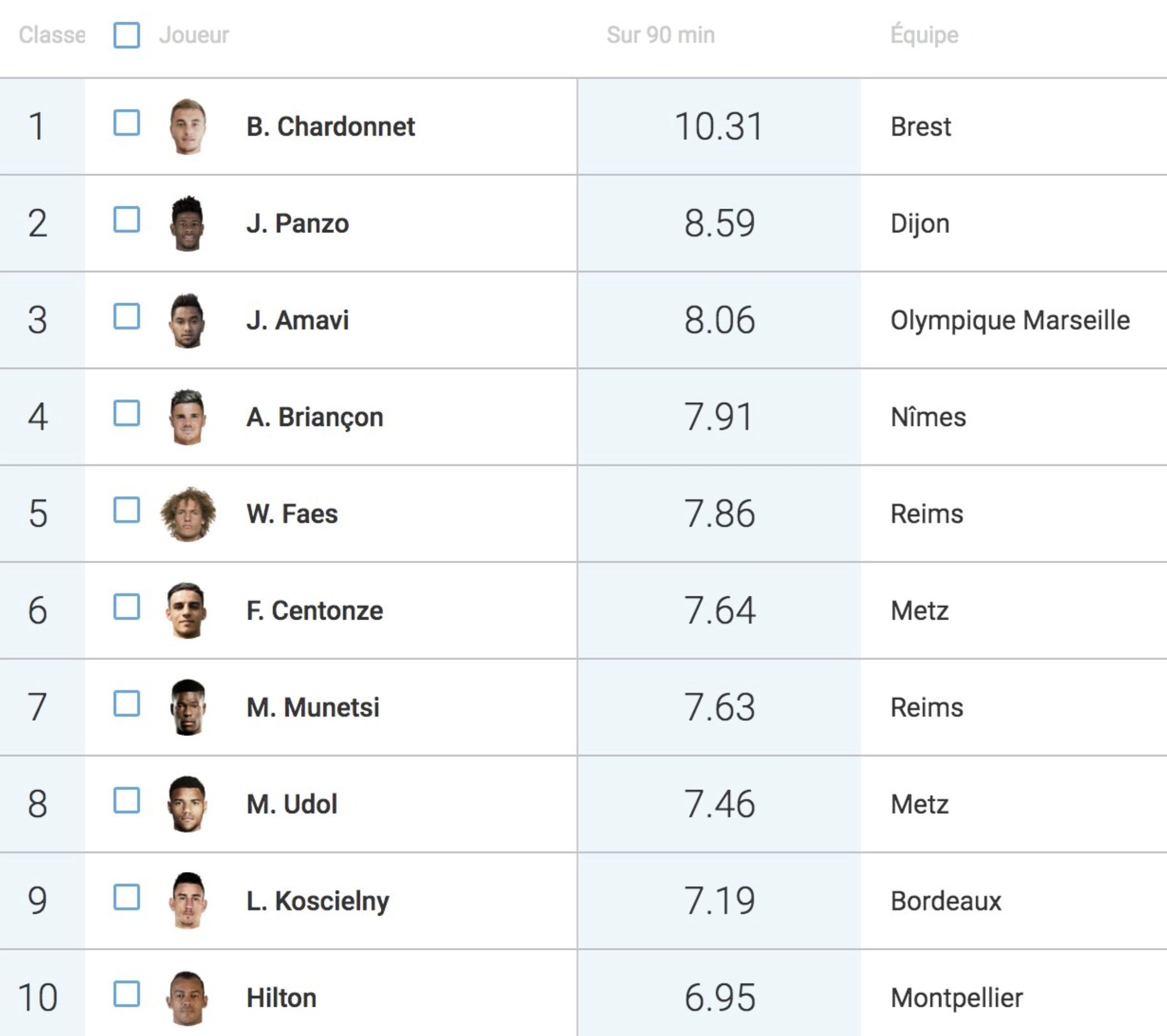Viewport: 1167px width, 1036px height.
Task: Enable the checkbox for W. Faes
Action: click(x=127, y=510)
